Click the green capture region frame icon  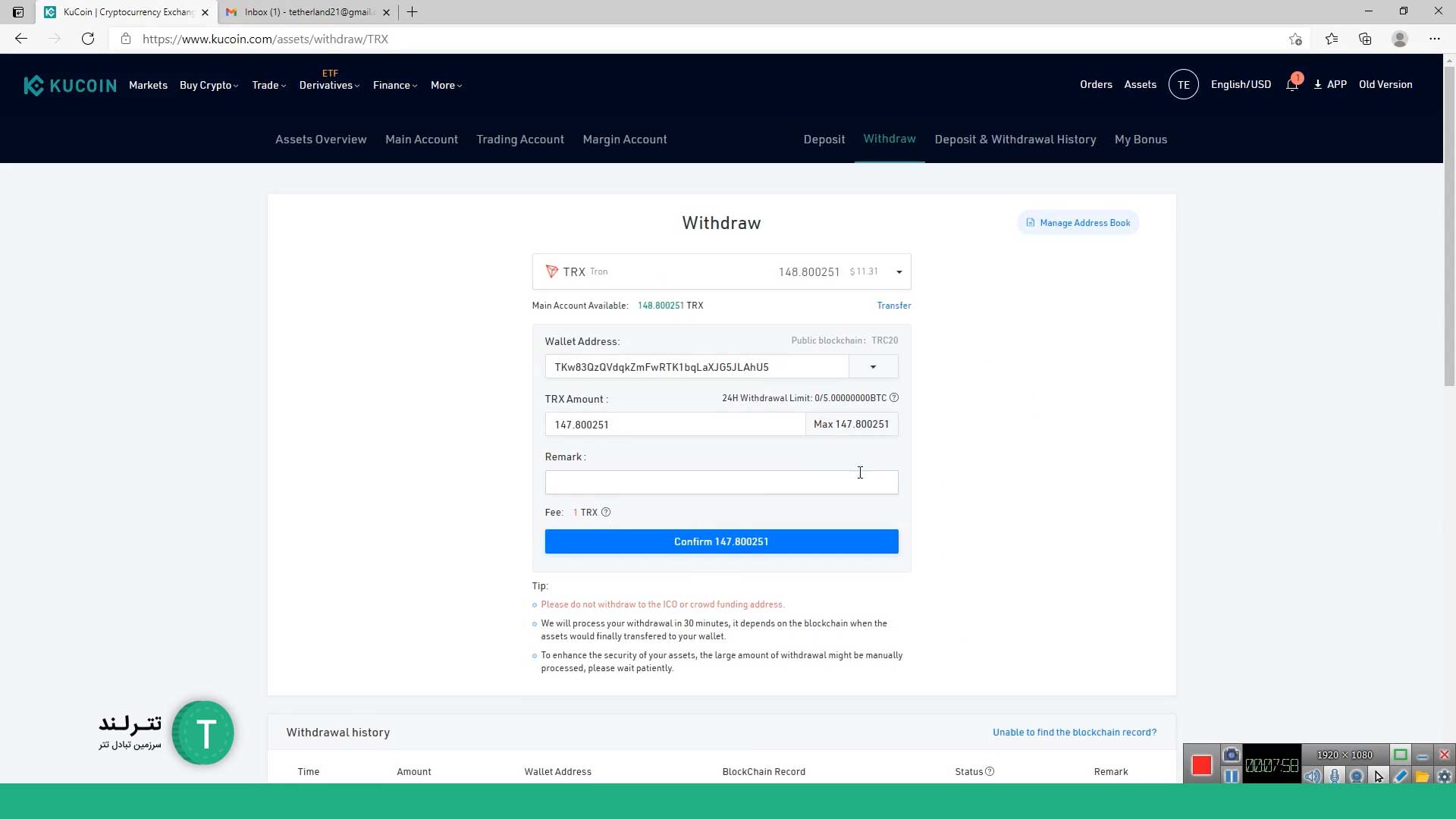pyautogui.click(x=1401, y=755)
